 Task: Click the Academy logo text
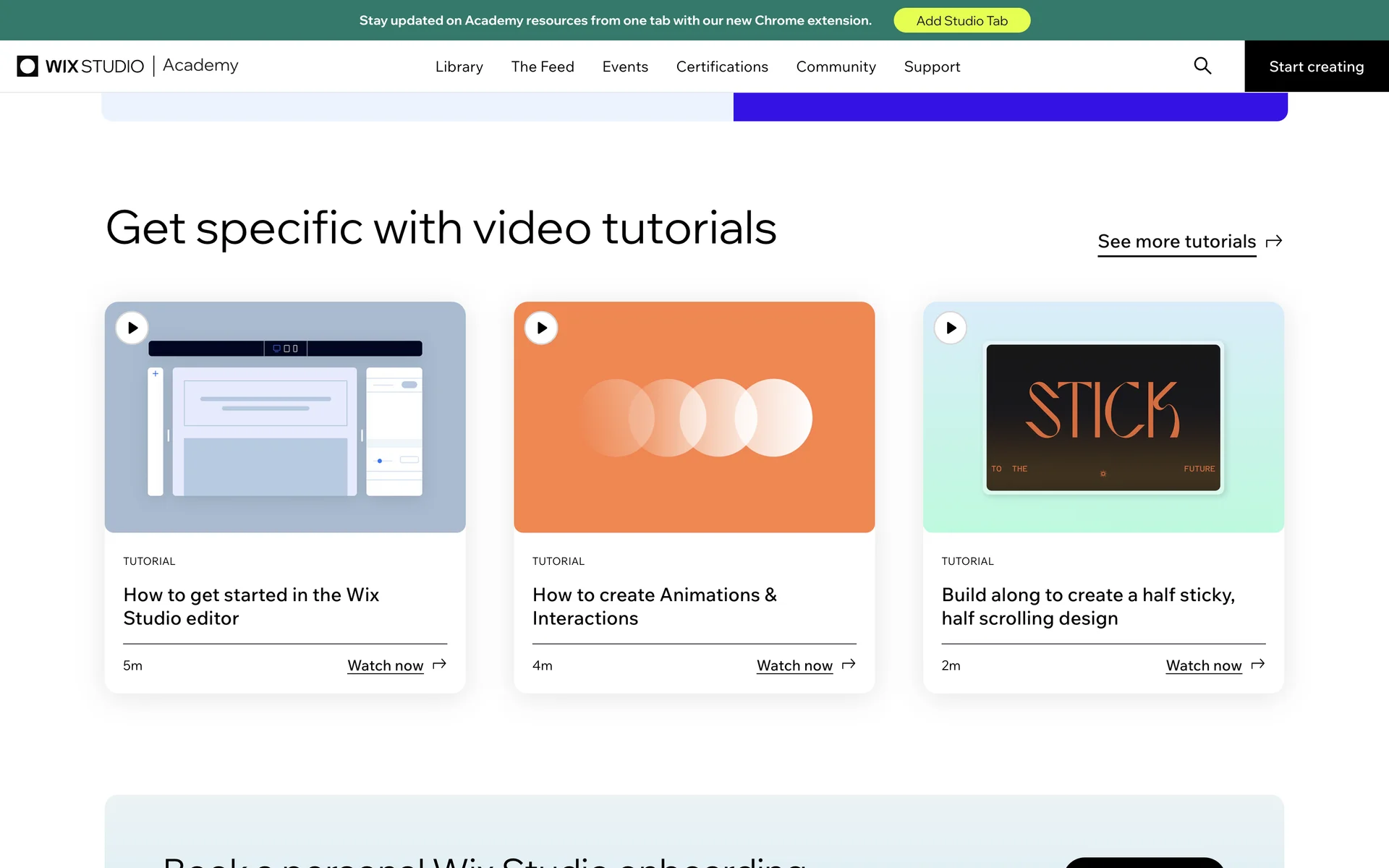pos(200,65)
